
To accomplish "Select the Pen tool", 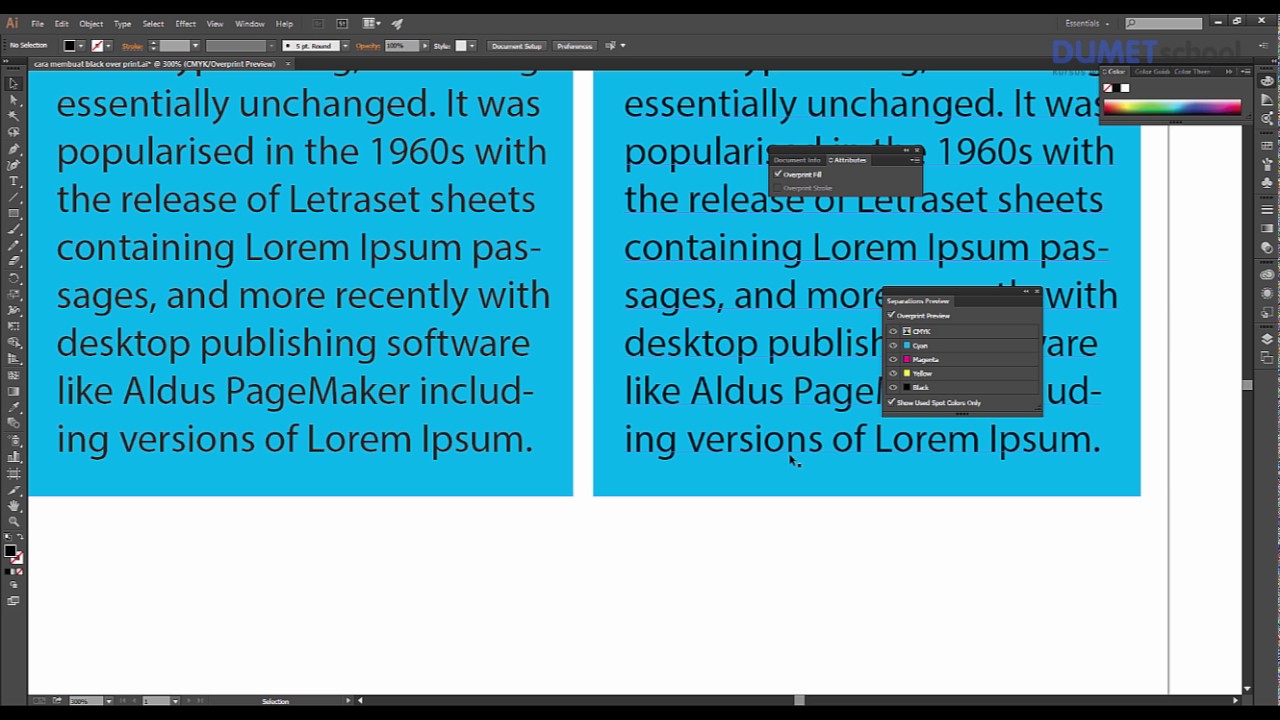I will pyautogui.click(x=13, y=148).
